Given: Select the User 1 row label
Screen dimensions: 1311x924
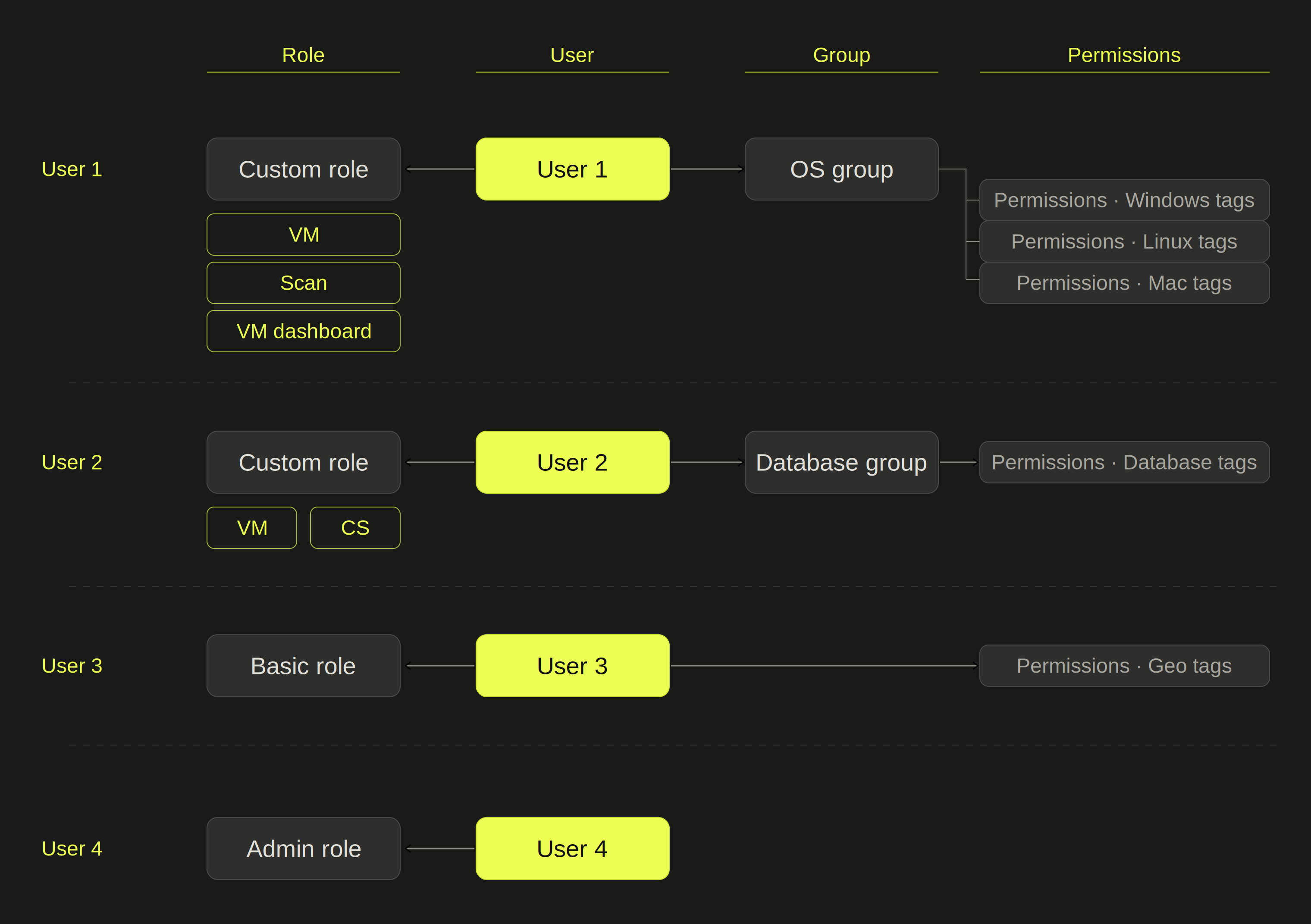Looking at the screenshot, I should coord(72,169).
